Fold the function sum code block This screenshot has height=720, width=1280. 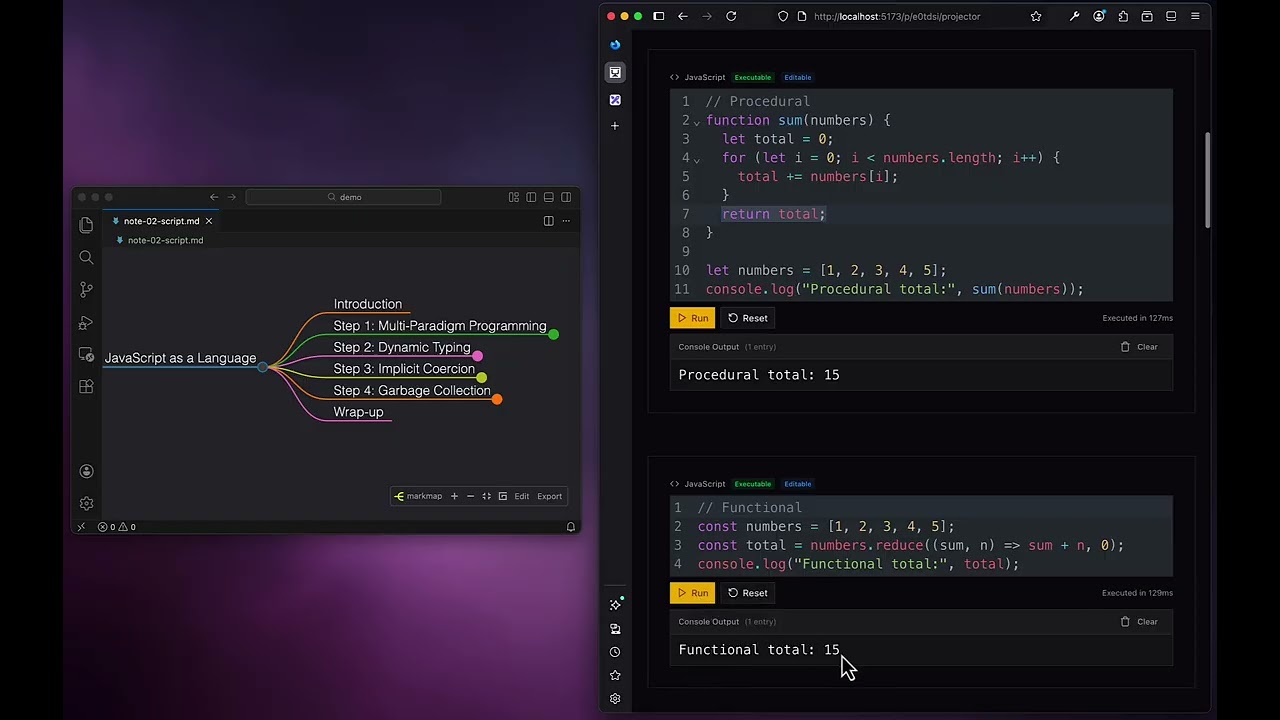tap(697, 121)
